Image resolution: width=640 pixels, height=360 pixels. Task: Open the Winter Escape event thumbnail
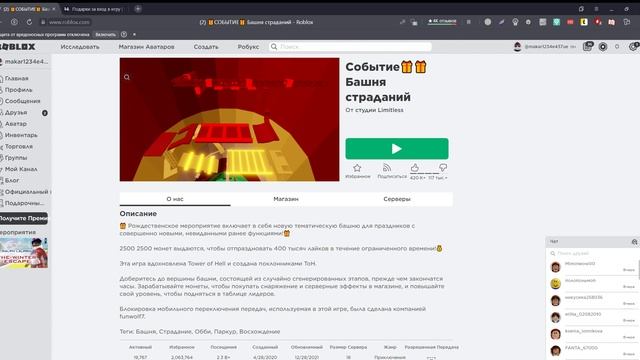[24, 253]
